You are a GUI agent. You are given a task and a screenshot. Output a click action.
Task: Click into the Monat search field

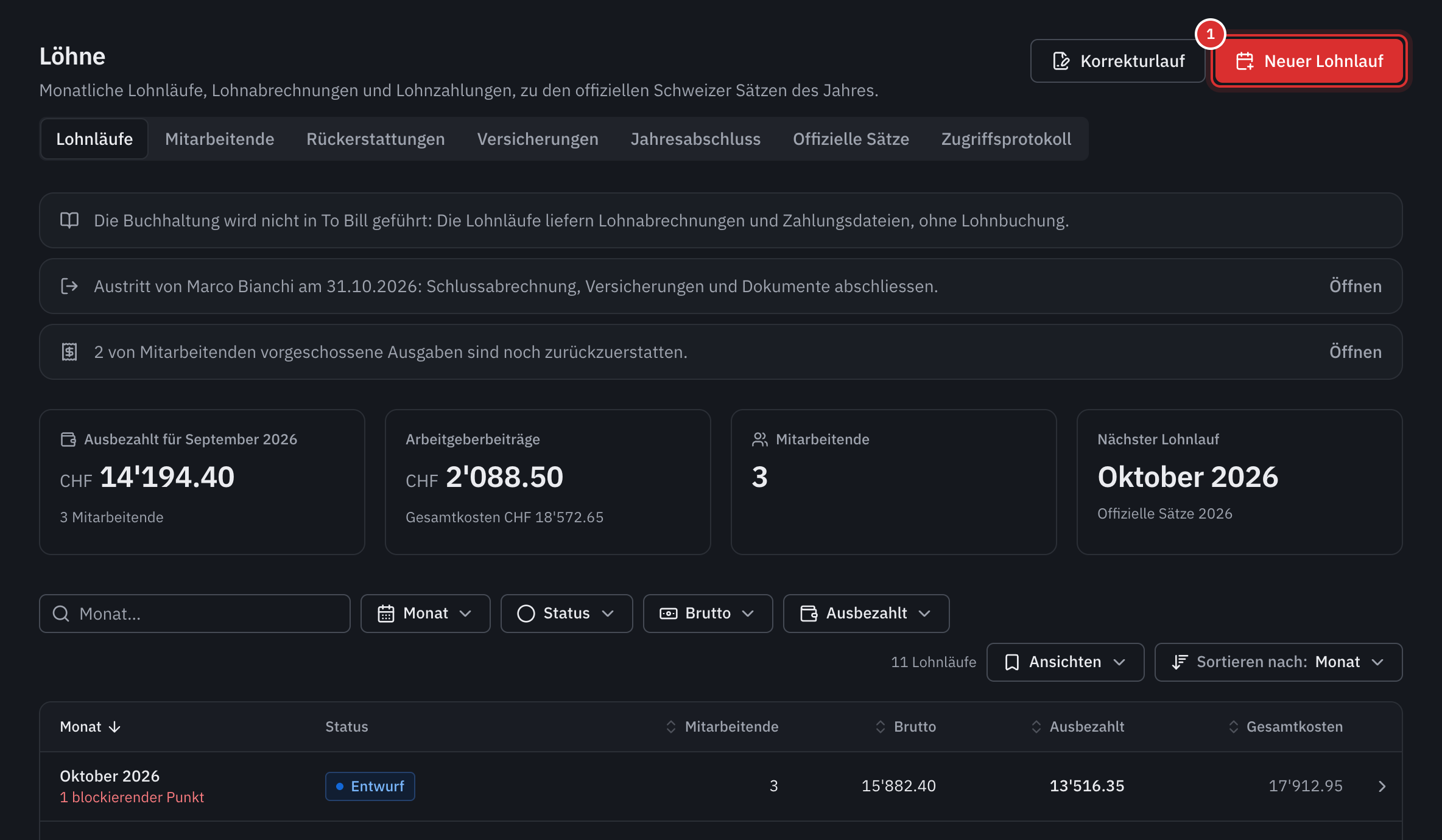[x=195, y=614]
